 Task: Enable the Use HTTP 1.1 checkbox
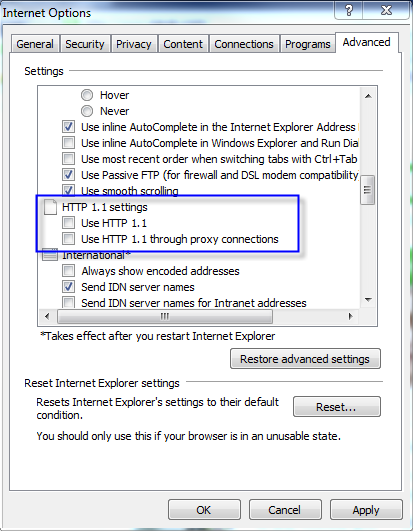click(x=69, y=223)
